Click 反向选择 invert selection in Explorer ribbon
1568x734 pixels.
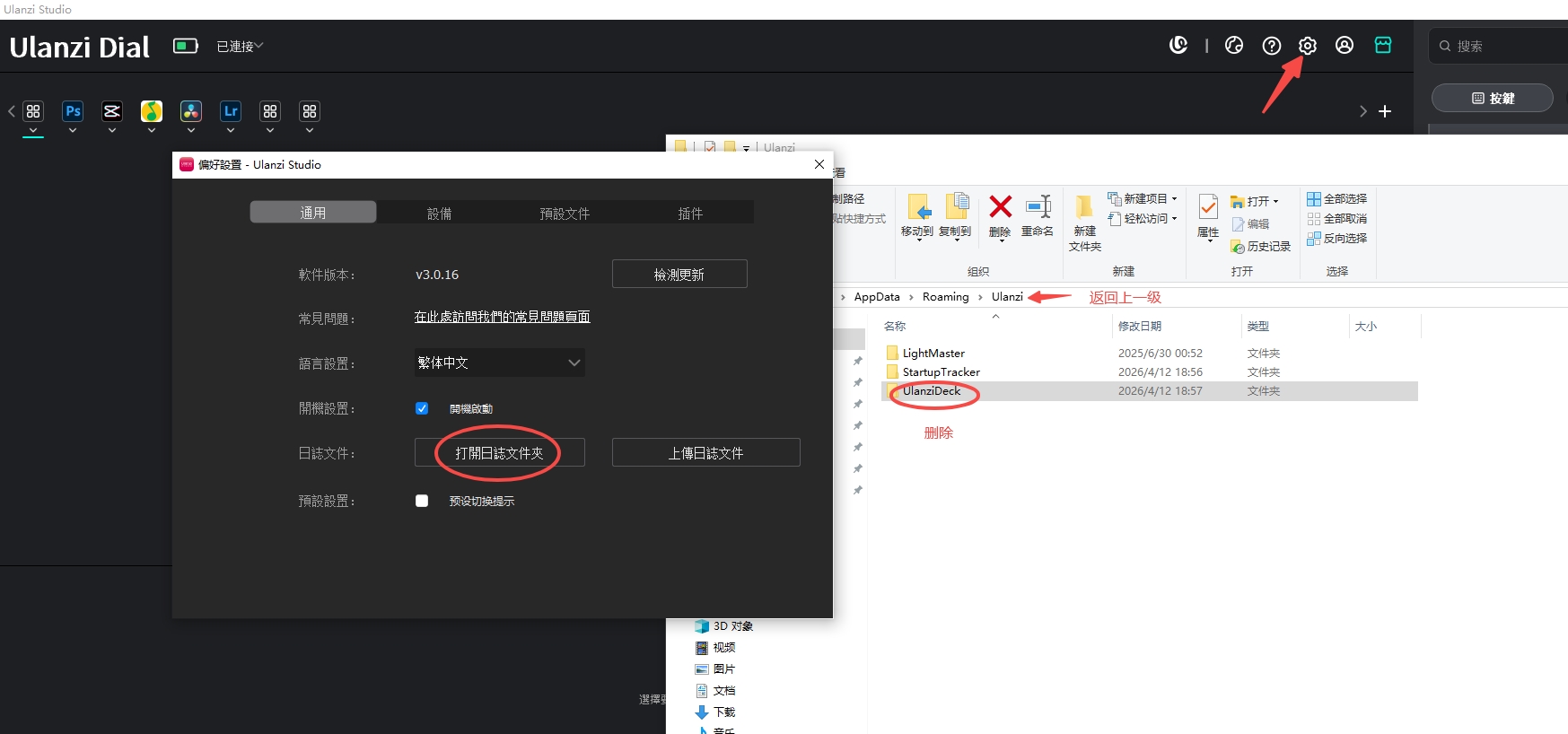[x=1337, y=238]
